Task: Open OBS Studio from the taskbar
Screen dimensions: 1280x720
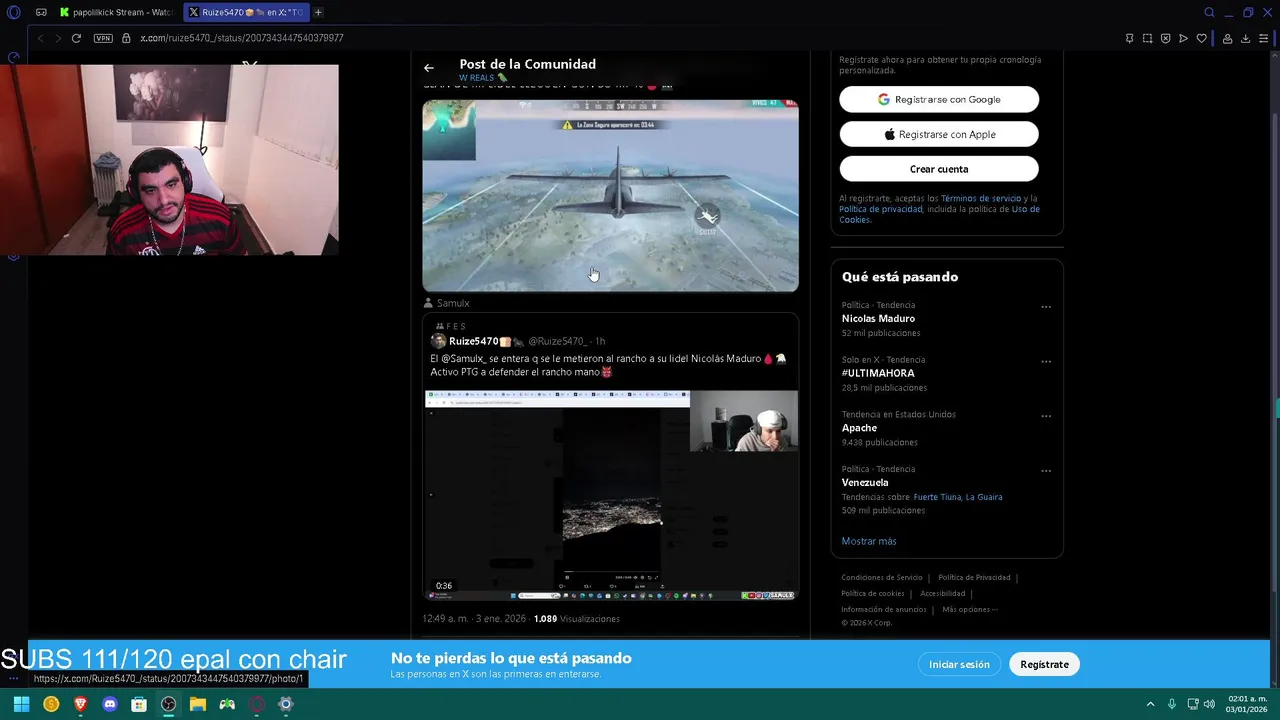Action: [x=168, y=704]
